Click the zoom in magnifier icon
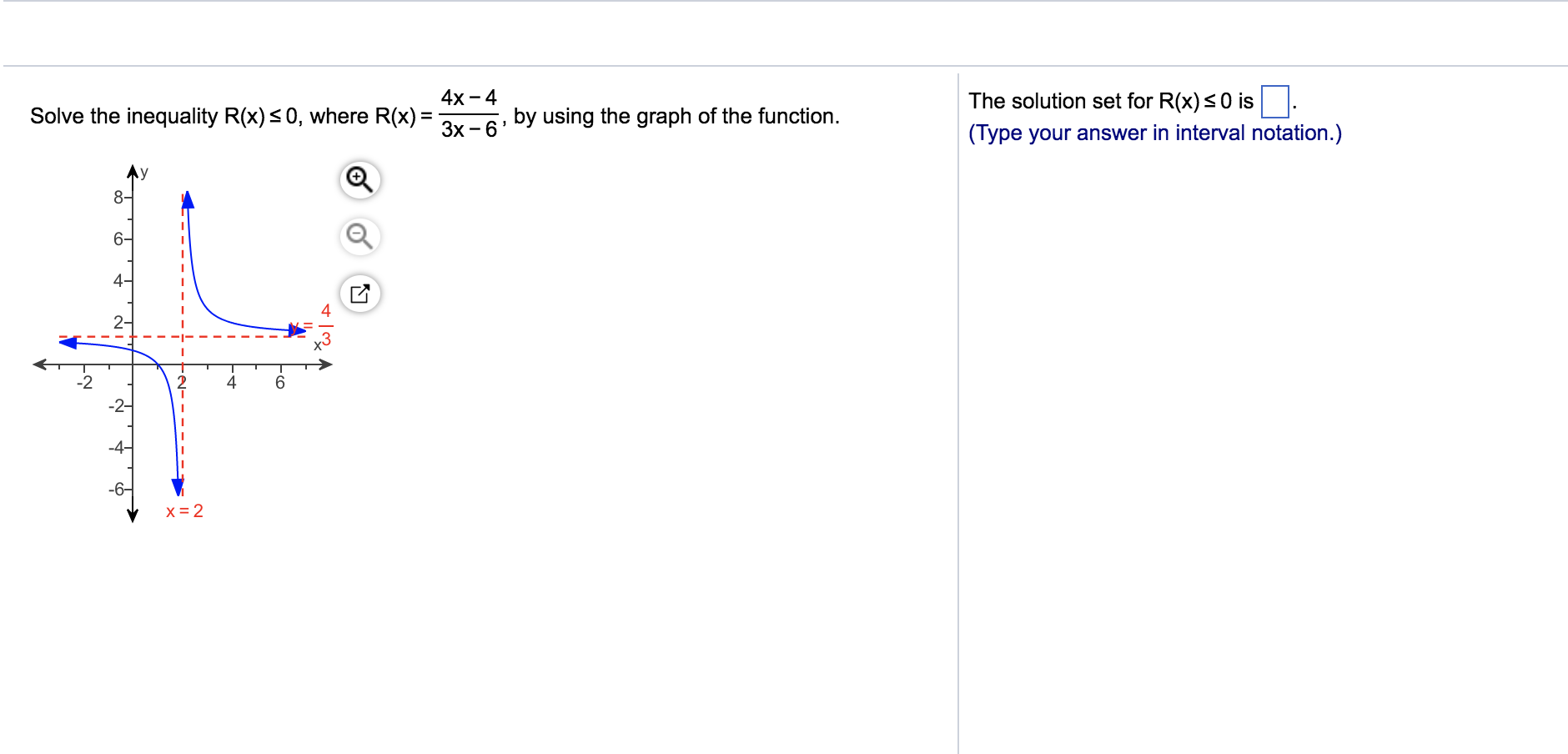1568x754 pixels. pyautogui.click(x=359, y=180)
